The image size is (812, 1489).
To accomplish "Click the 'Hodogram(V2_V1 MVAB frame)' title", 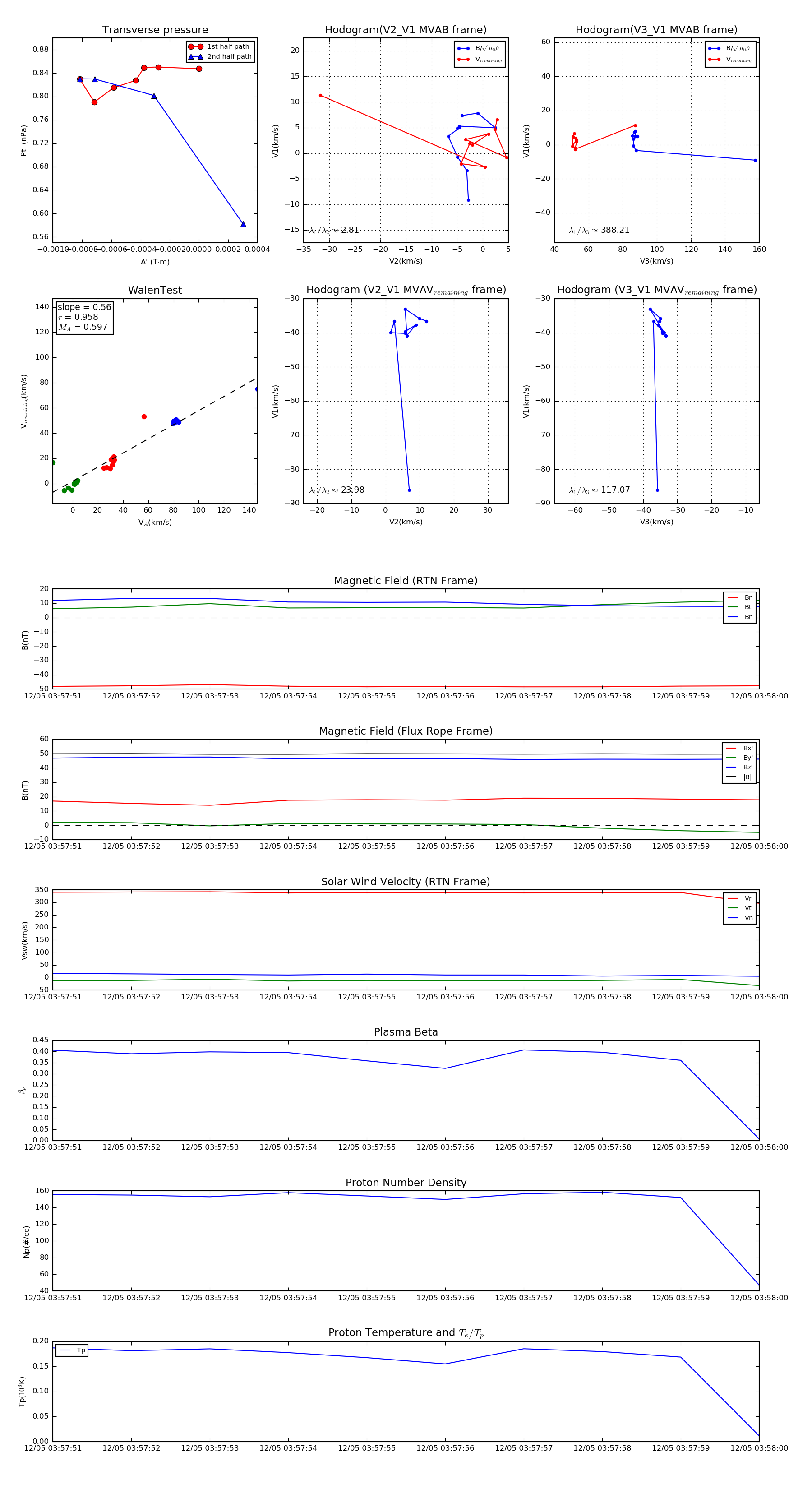I will pyautogui.click(x=406, y=30).
